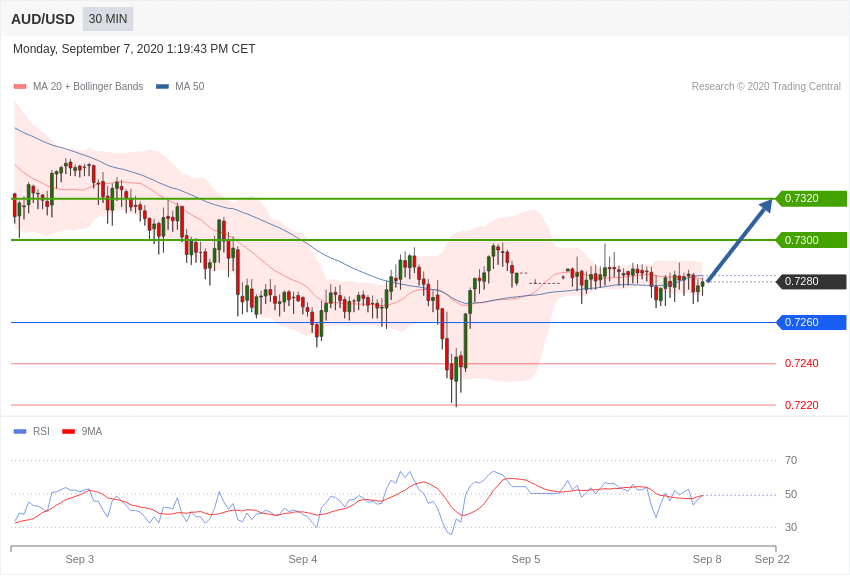Click the 'RSI' legend label
Screen dimensions: 850x576
(41, 431)
